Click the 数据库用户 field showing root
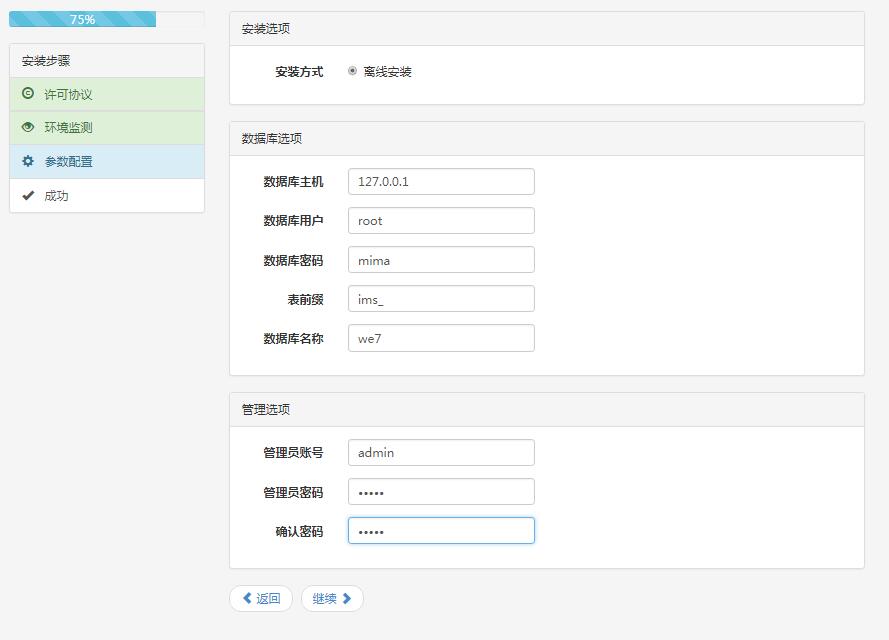 pos(441,221)
